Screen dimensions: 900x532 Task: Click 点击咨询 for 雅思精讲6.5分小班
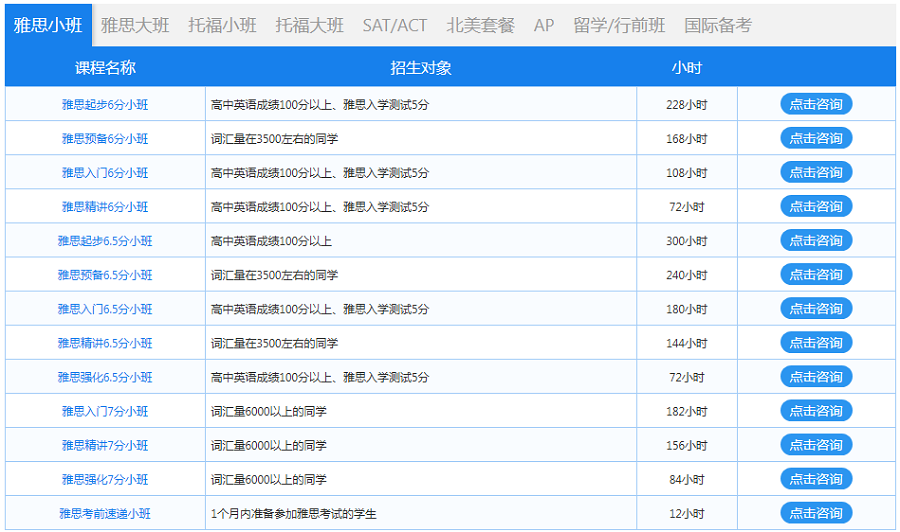816,343
